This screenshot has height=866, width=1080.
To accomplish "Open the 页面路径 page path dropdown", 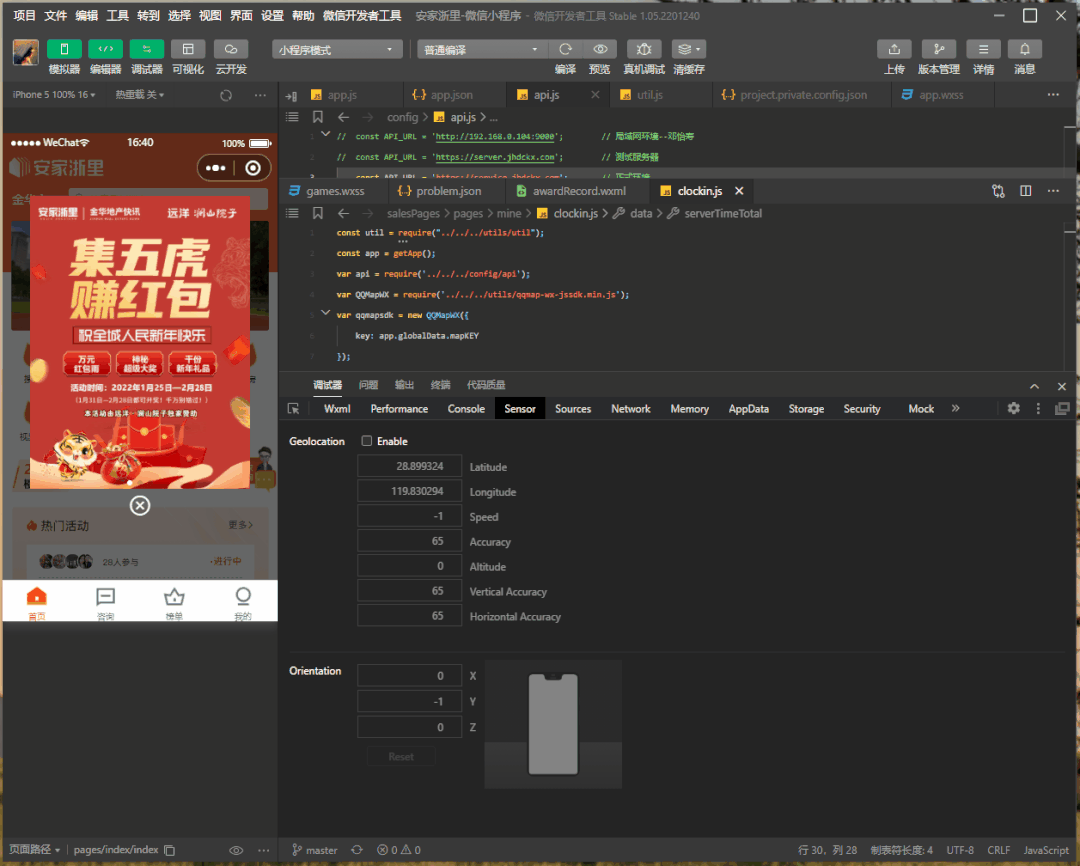I will (34, 849).
